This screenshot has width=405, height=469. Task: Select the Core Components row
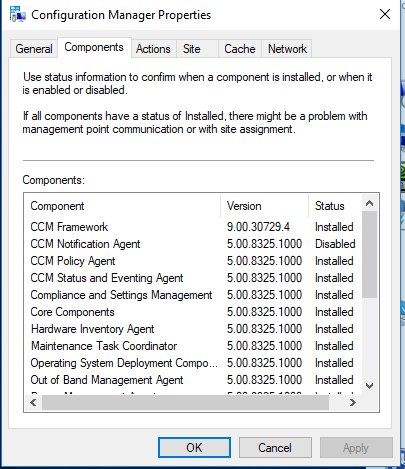[x=193, y=312]
